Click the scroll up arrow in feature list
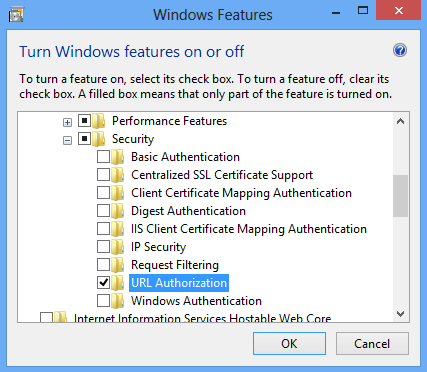 pos(401,121)
